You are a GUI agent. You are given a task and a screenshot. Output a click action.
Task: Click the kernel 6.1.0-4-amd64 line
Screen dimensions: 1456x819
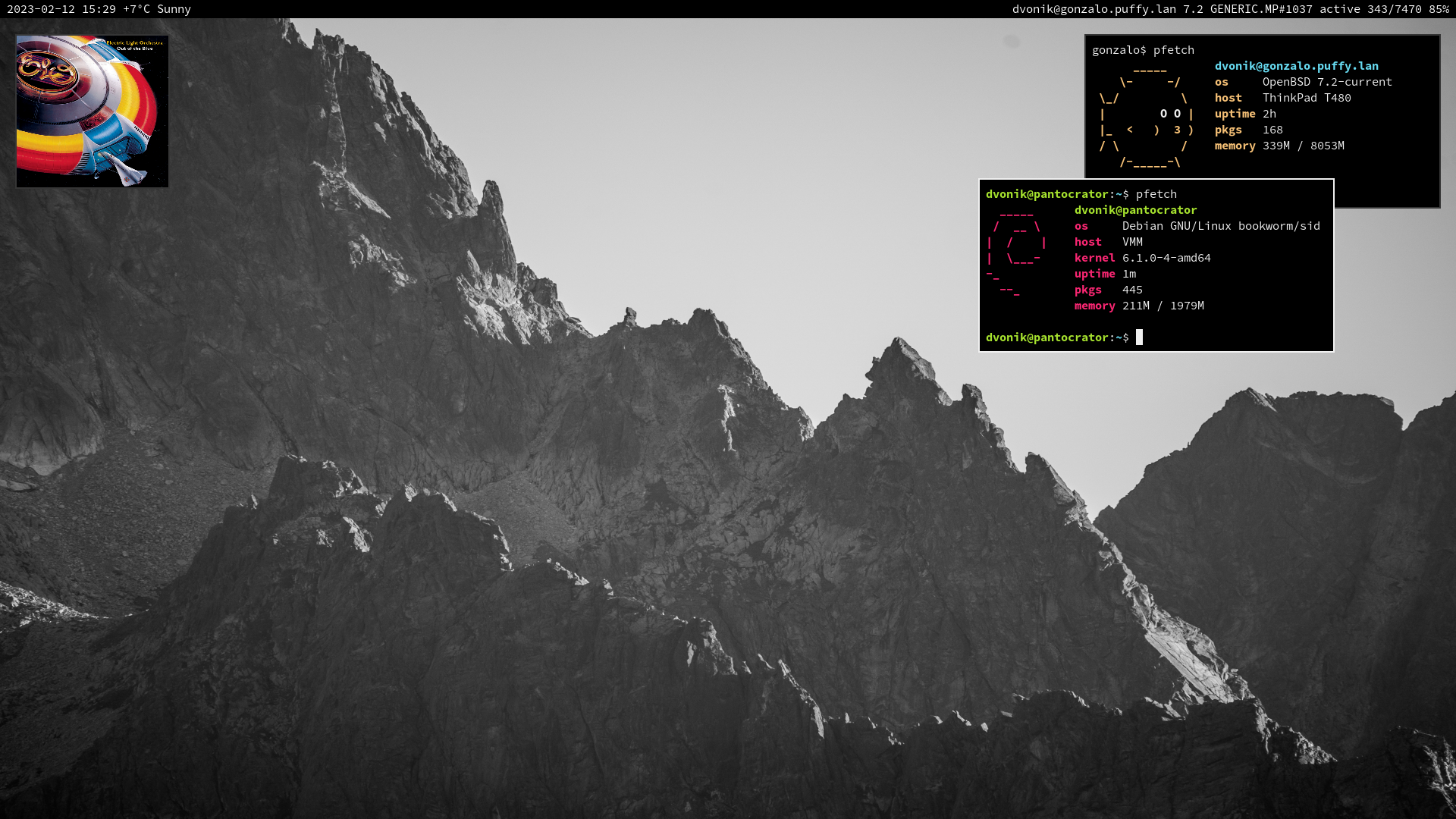(1142, 258)
